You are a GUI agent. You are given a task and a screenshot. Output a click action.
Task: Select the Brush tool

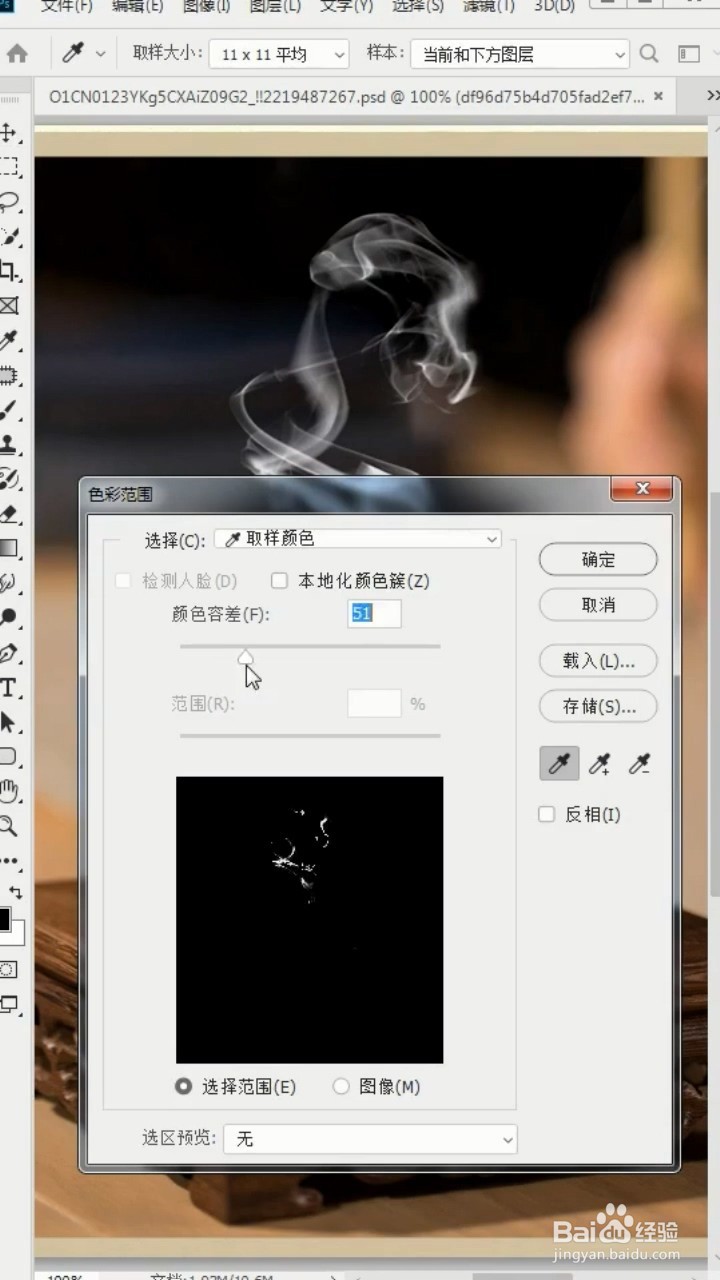click(x=9, y=409)
